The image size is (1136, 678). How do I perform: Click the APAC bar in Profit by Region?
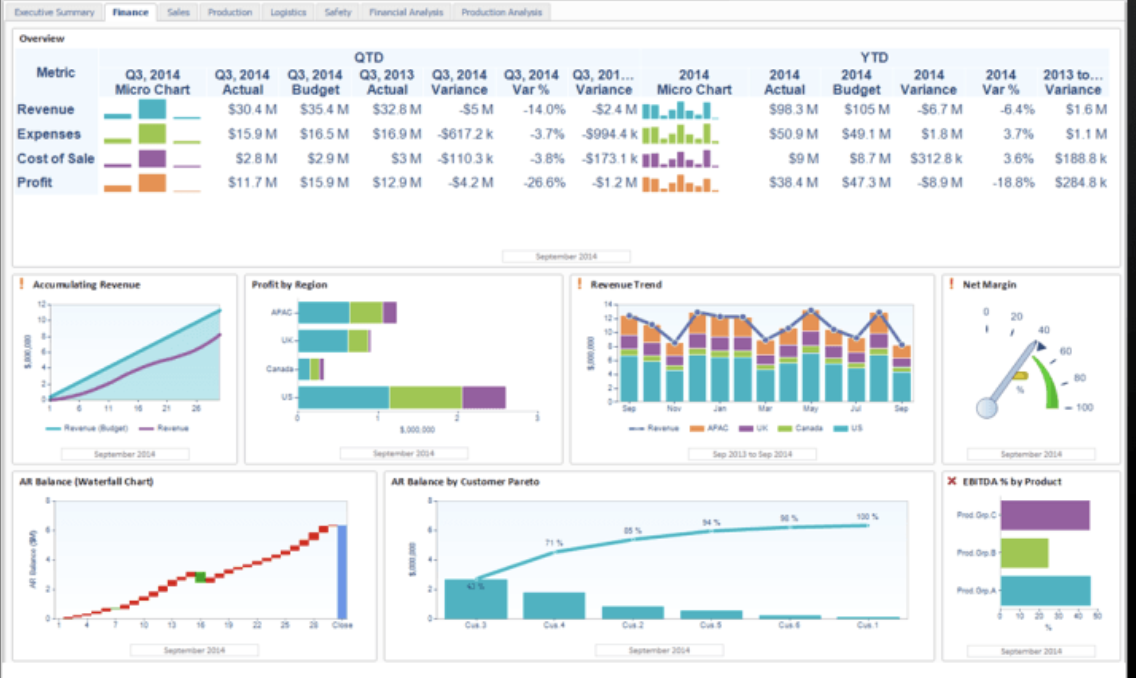tap(348, 312)
